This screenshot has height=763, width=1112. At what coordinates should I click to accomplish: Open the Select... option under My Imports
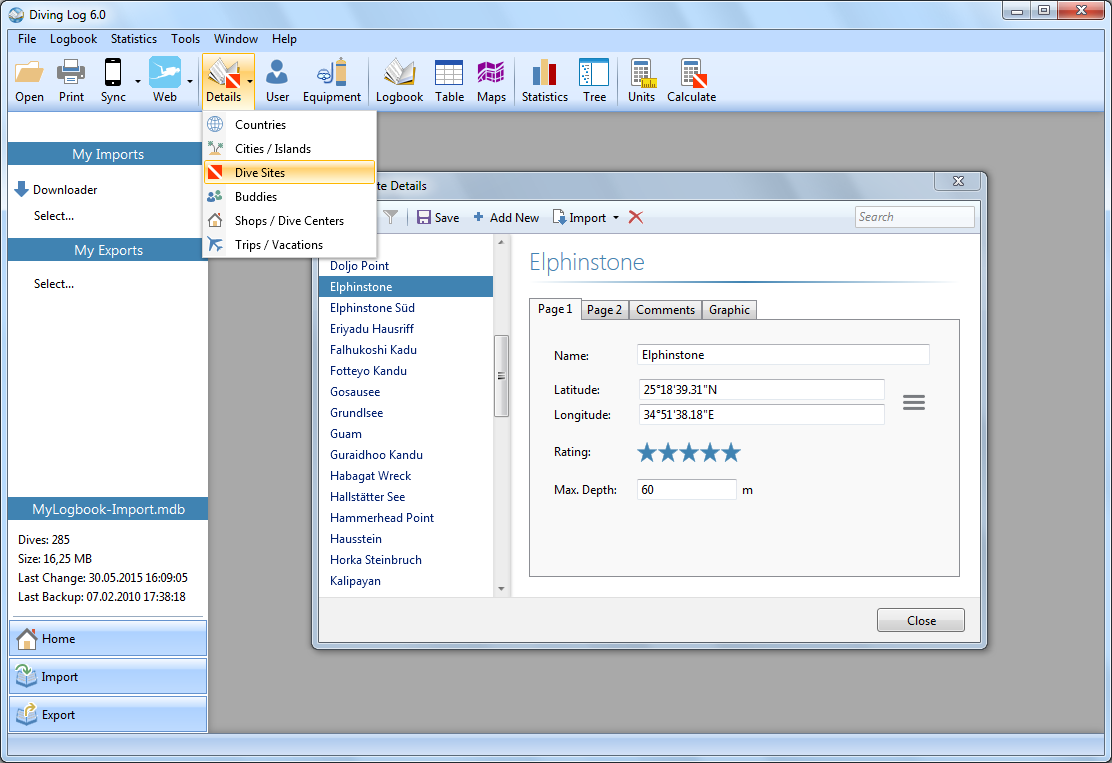coord(54,216)
